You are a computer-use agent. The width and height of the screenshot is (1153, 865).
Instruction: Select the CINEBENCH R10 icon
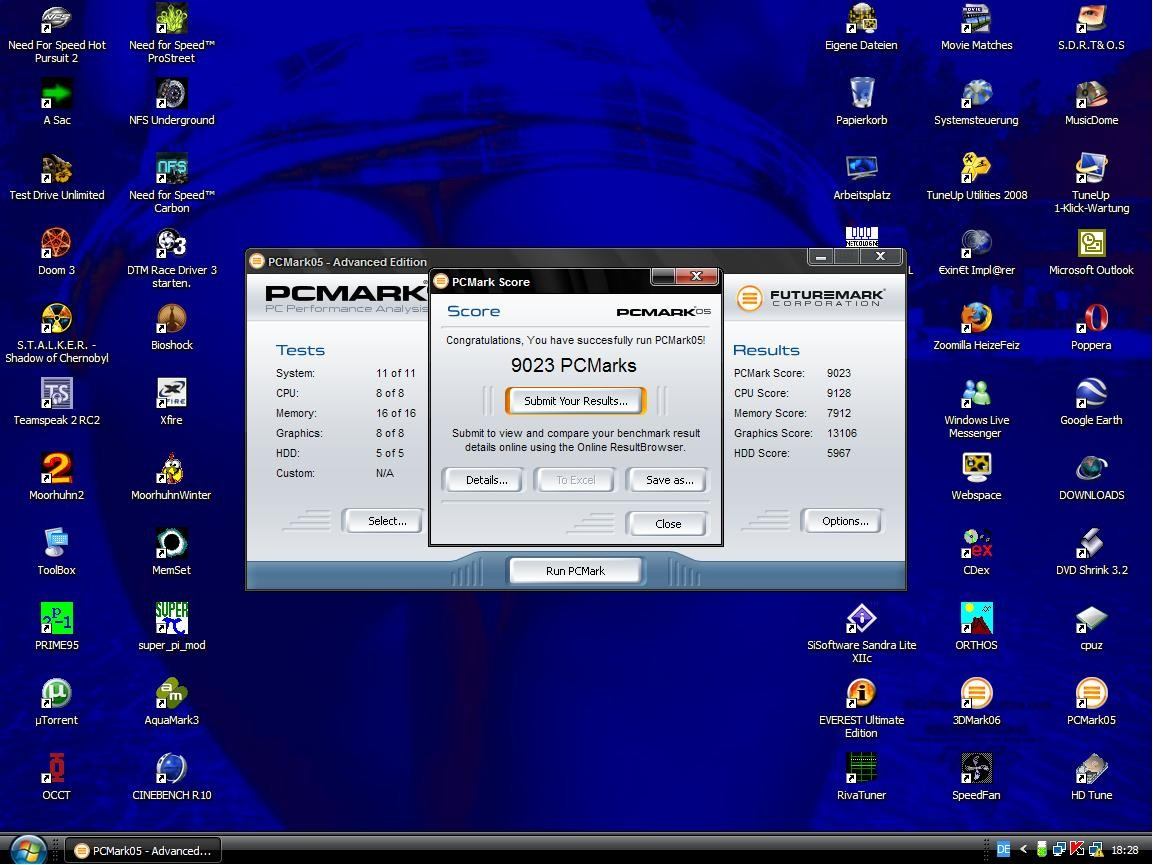tap(171, 770)
